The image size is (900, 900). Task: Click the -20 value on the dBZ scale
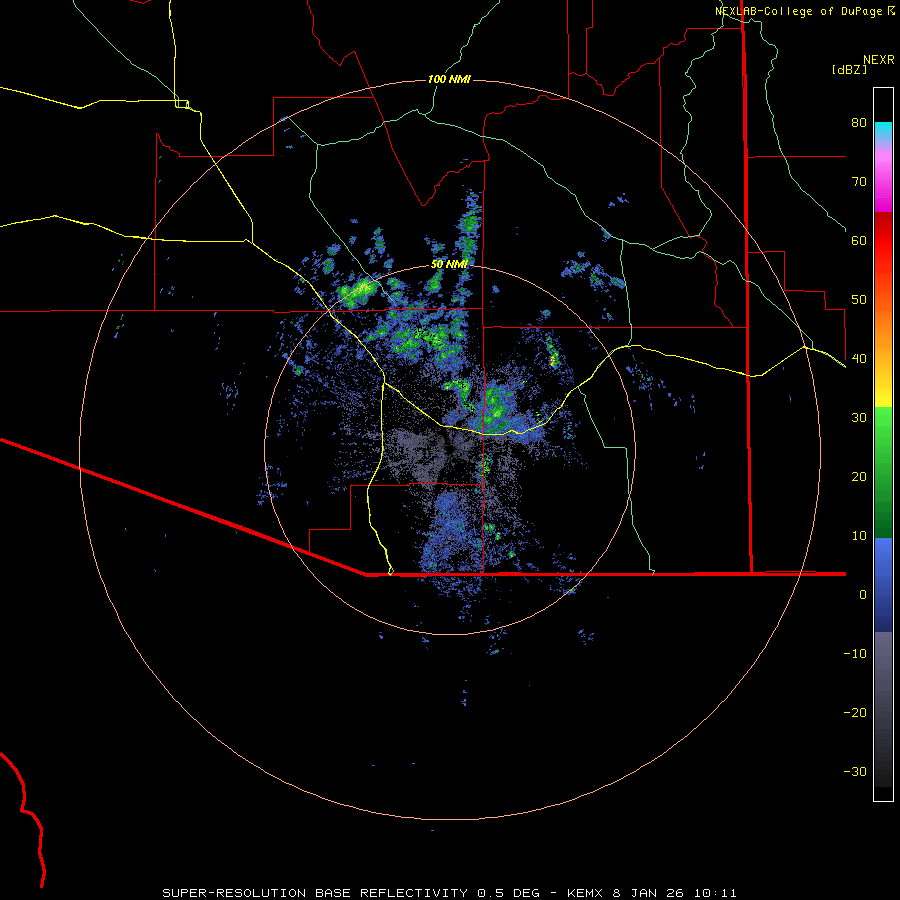[855, 712]
